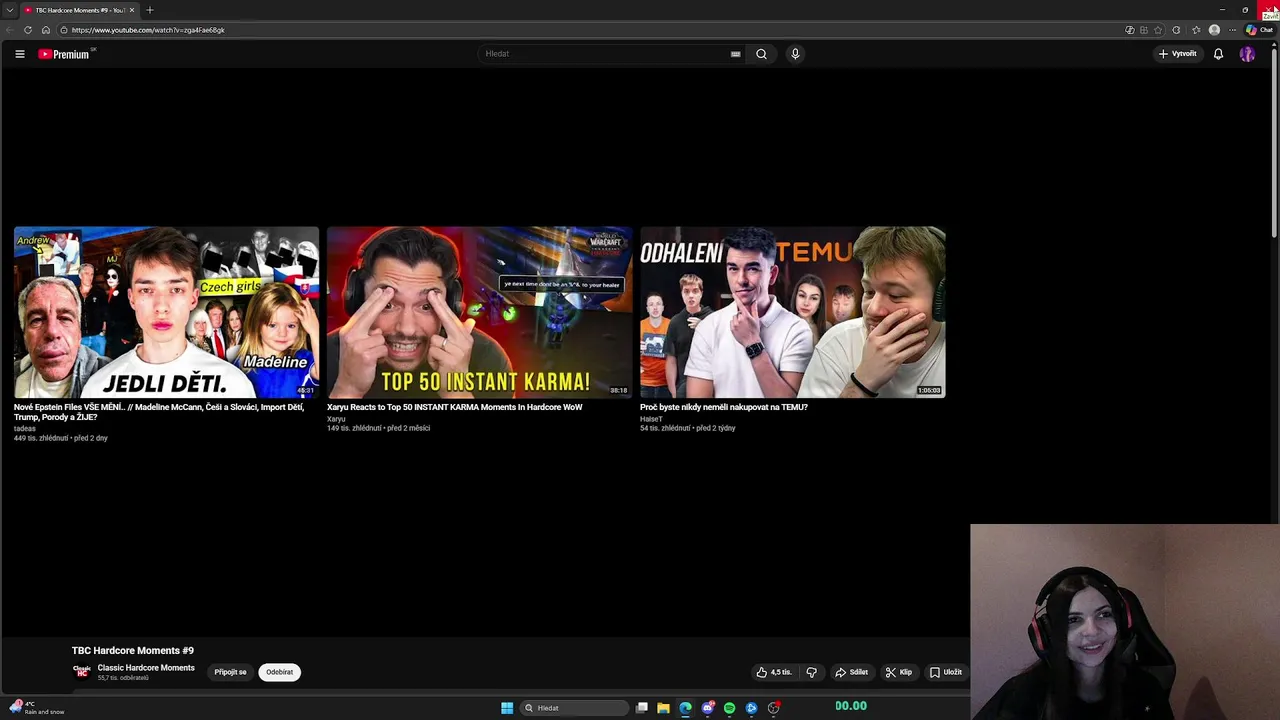Go to YouTube Premium home logo

point(65,54)
